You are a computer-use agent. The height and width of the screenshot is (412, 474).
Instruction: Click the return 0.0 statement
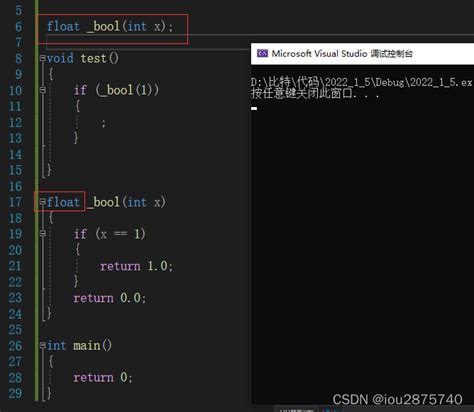click(x=110, y=298)
